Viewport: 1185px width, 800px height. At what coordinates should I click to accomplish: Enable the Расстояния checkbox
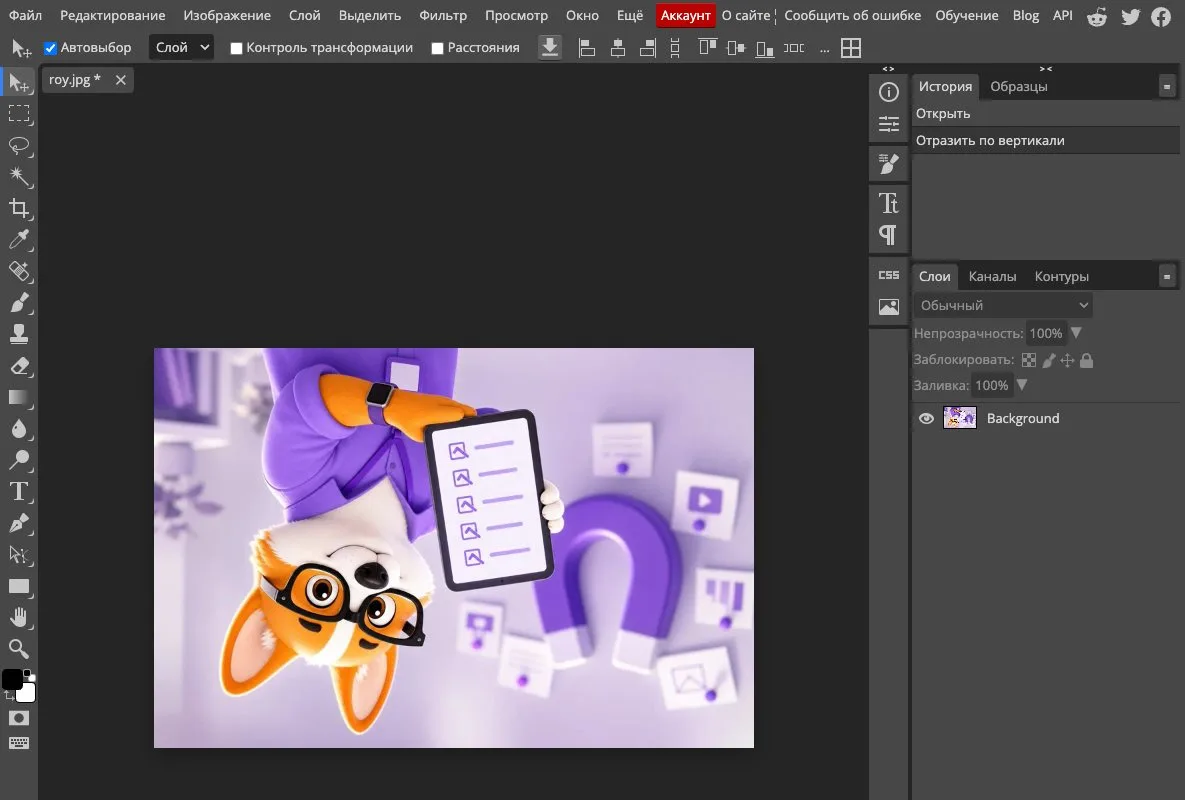[x=438, y=48]
